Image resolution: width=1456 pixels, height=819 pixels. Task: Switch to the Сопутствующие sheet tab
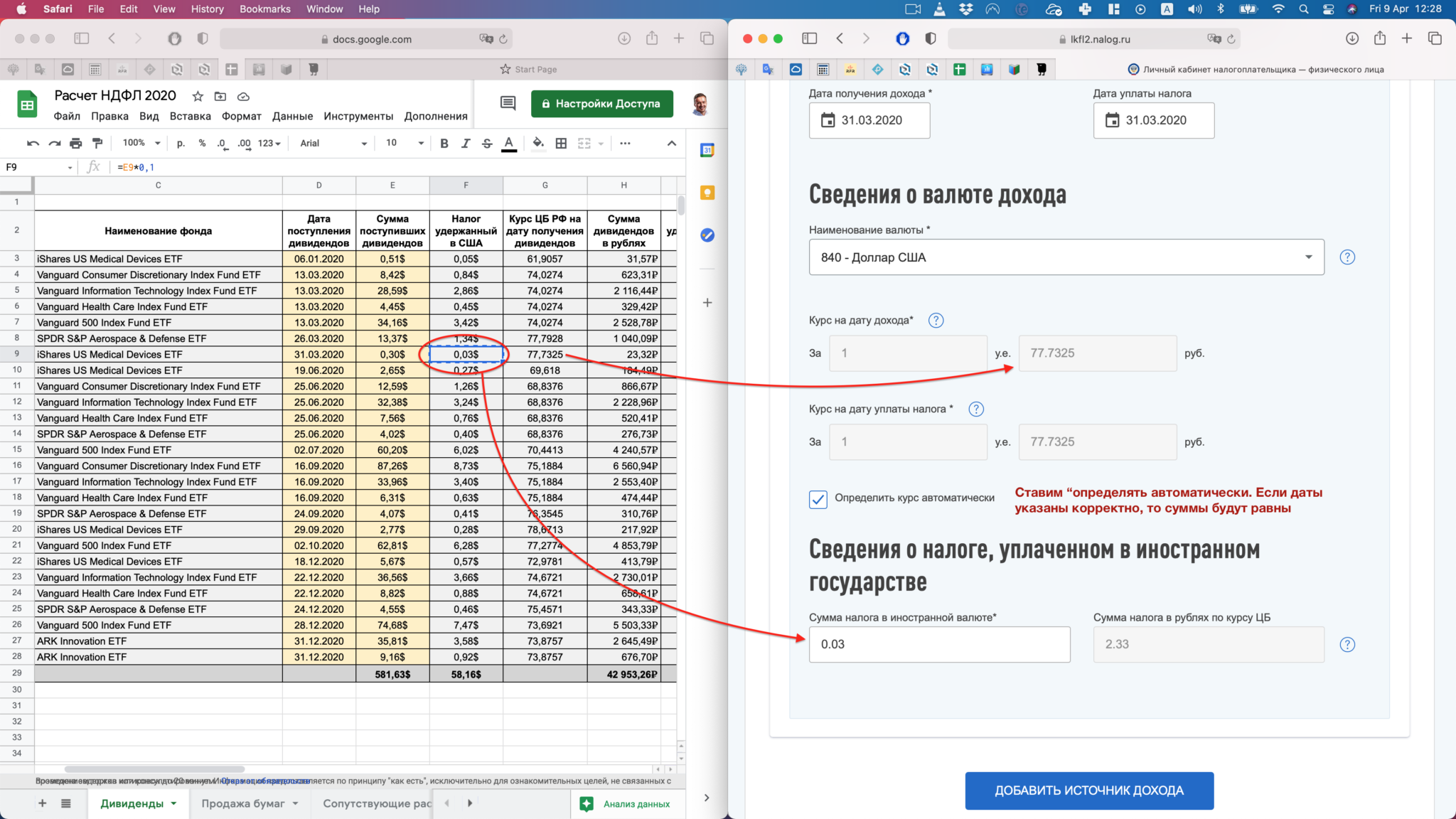pos(378,803)
